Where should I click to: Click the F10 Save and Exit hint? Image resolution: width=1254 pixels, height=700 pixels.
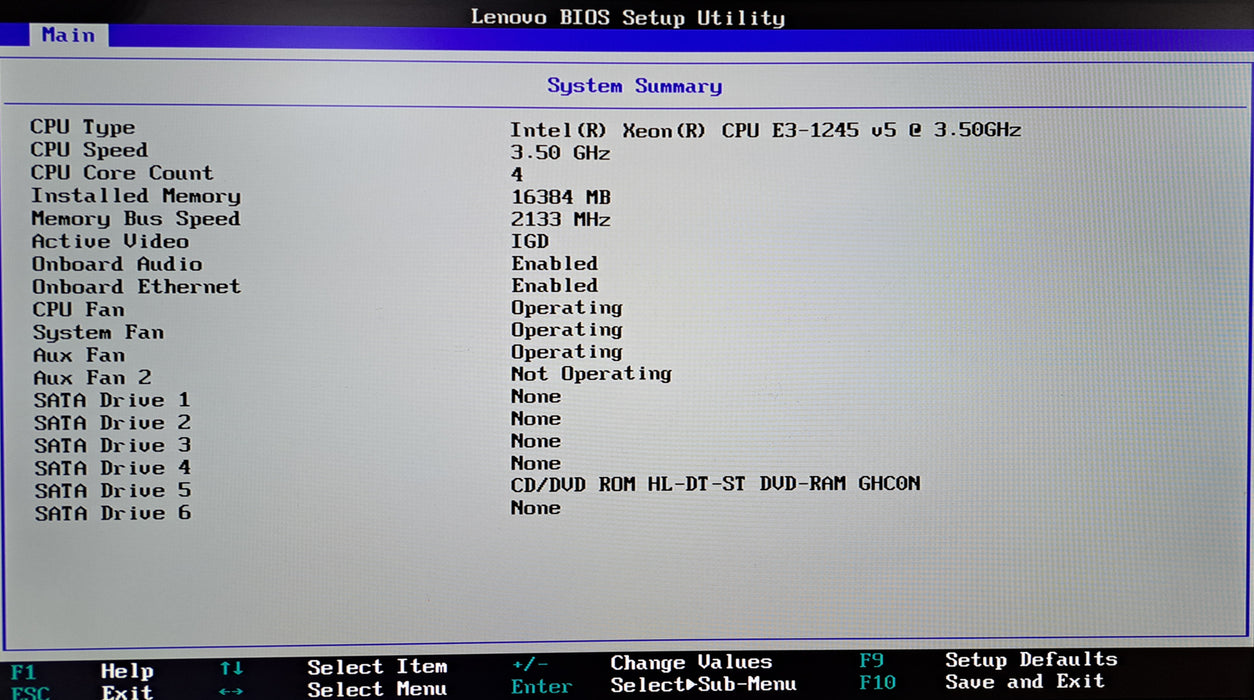click(x=982, y=682)
